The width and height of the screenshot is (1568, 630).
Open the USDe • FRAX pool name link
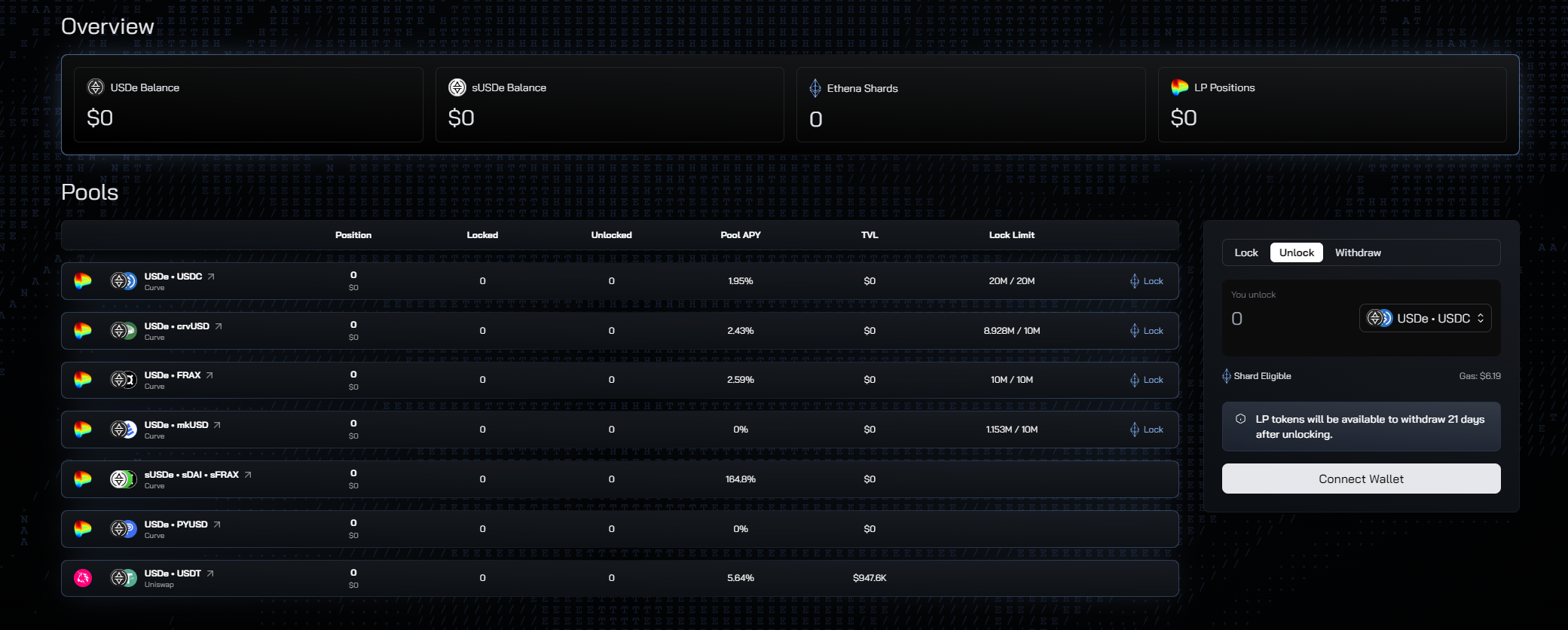pyautogui.click(x=173, y=375)
